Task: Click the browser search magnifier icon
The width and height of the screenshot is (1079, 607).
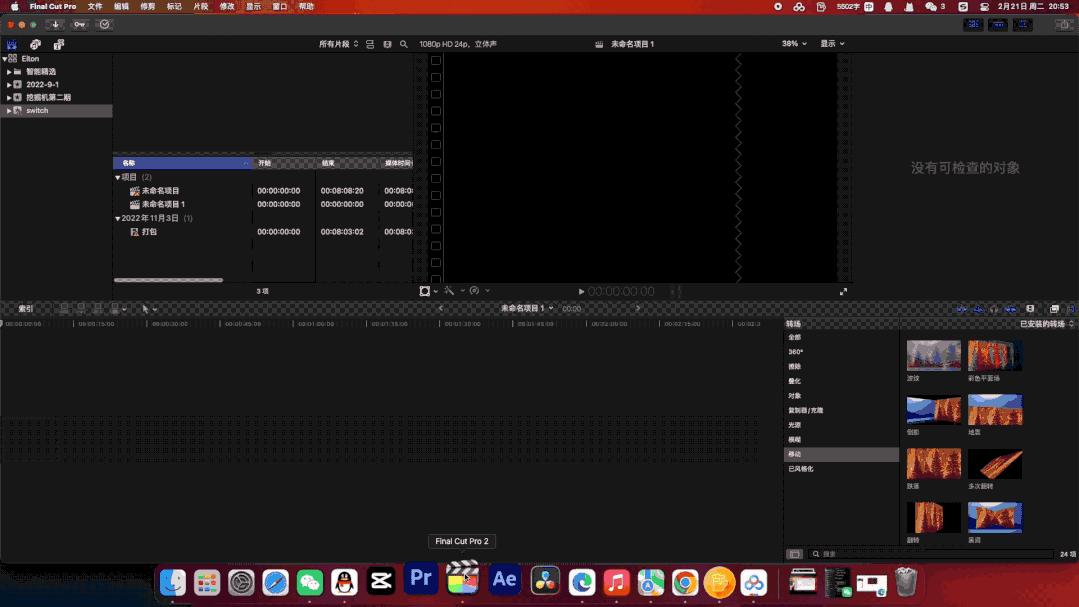Action: (404, 44)
